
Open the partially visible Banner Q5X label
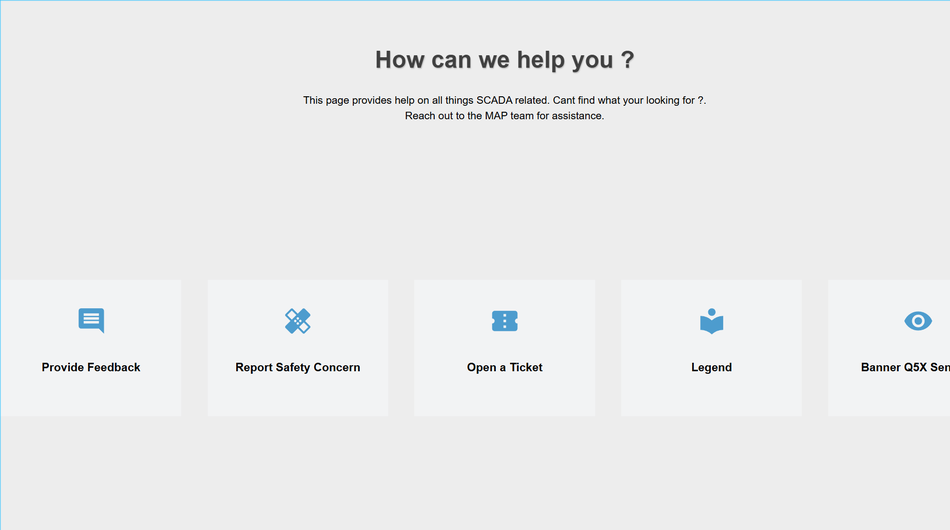tap(905, 367)
